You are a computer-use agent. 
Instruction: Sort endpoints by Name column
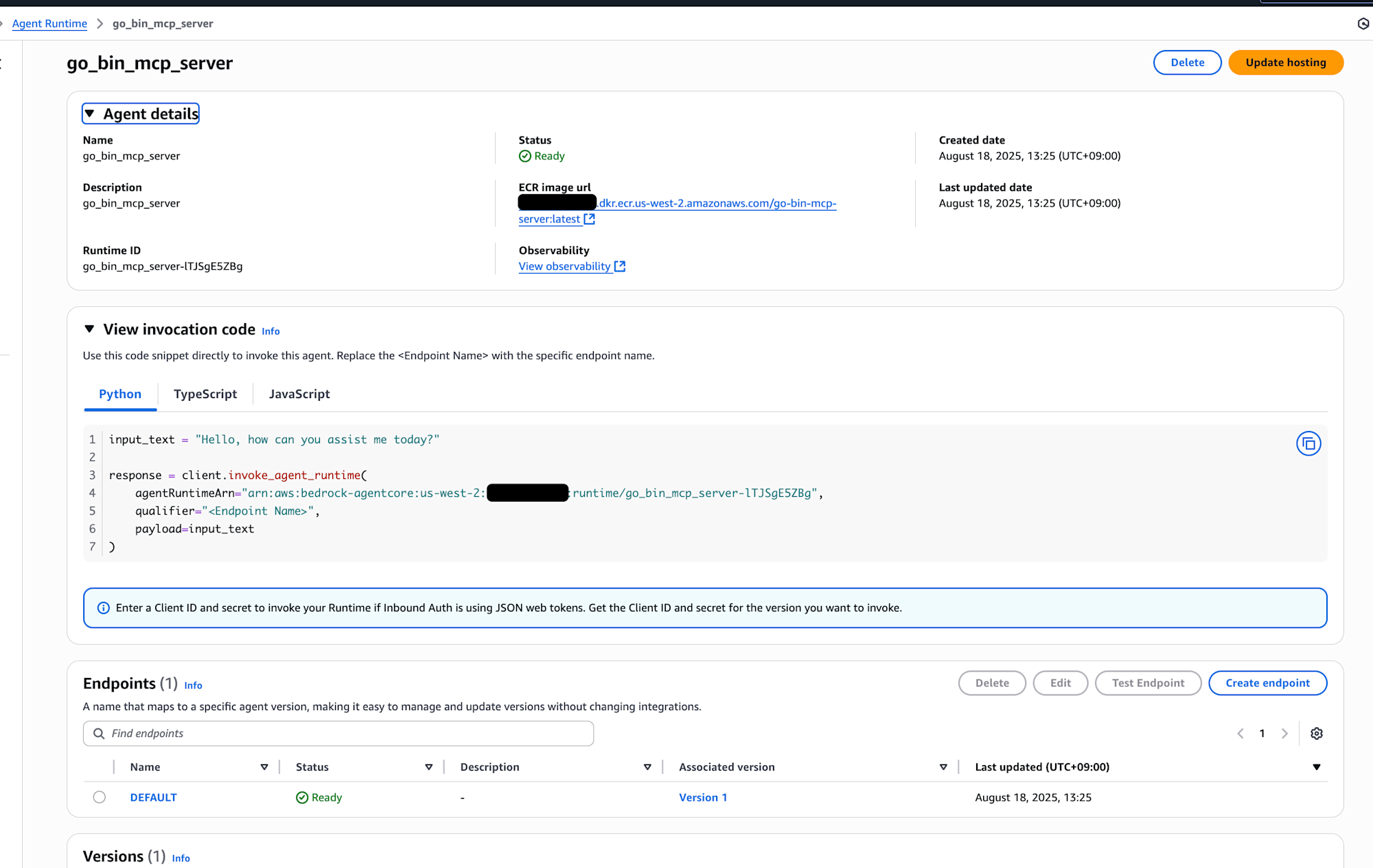[x=264, y=767]
